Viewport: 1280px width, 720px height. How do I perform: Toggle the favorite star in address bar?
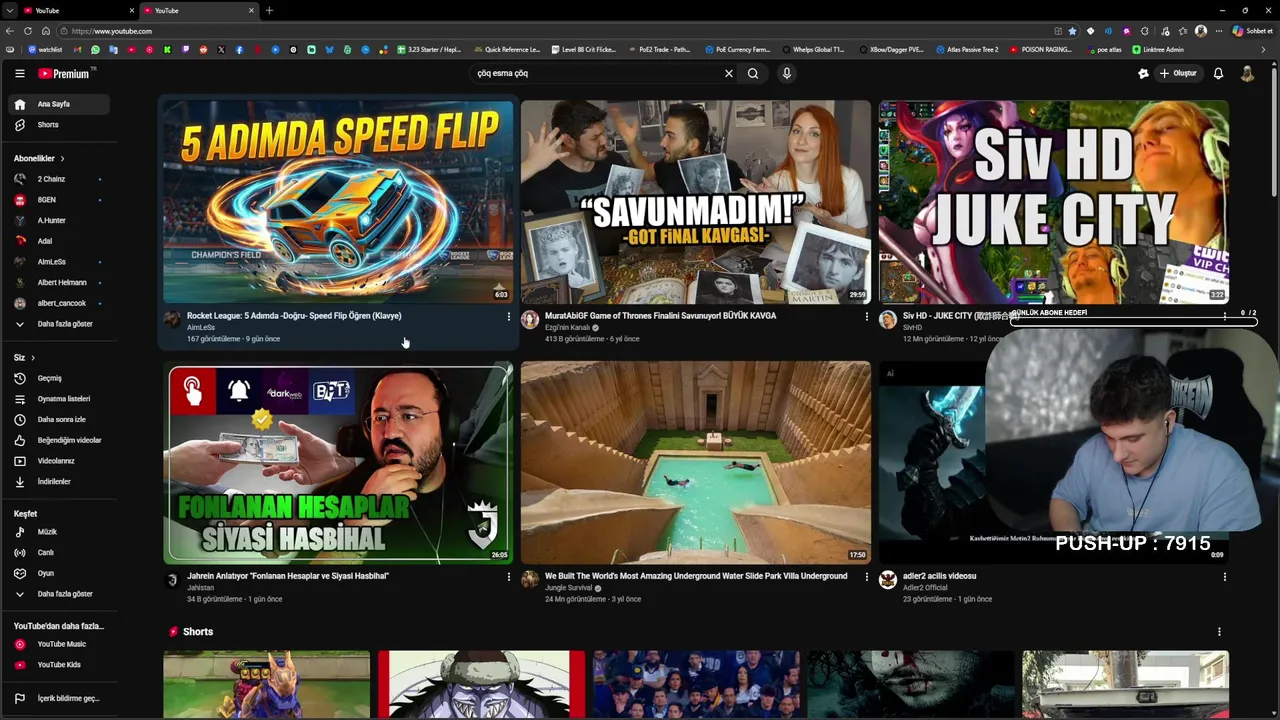point(1073,31)
